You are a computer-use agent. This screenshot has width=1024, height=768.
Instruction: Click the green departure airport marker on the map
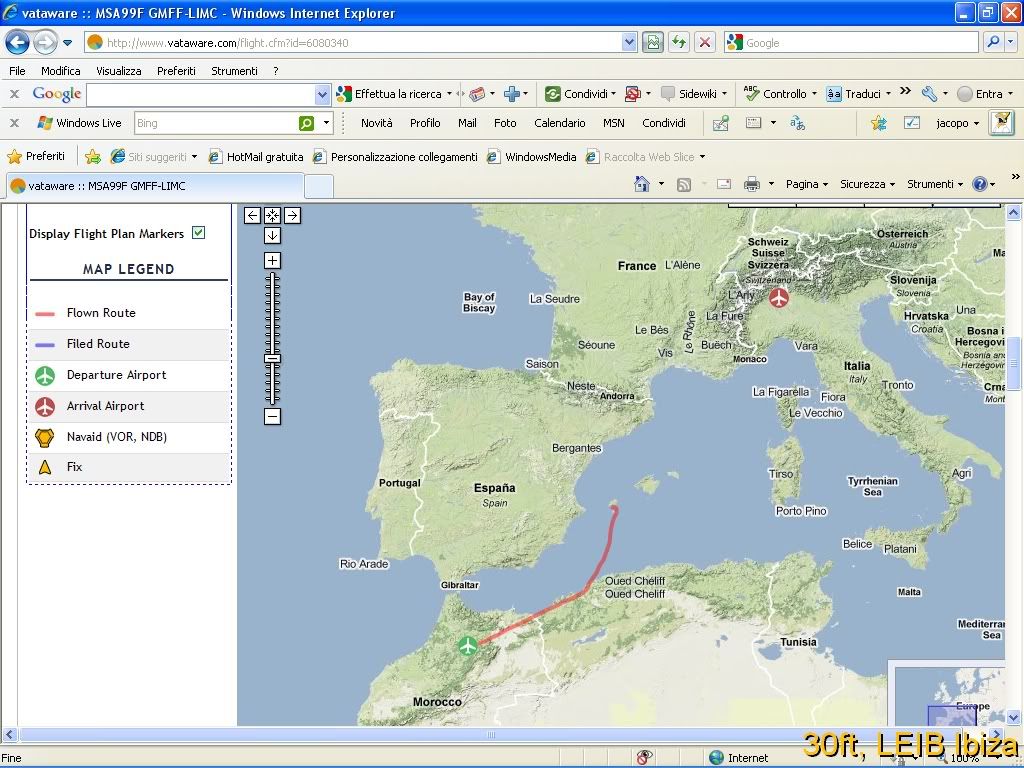468,646
